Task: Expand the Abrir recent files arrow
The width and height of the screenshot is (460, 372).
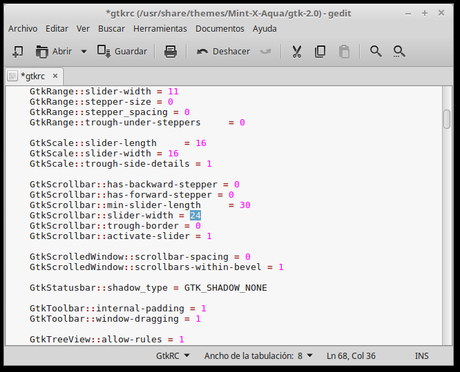Action: [84, 52]
